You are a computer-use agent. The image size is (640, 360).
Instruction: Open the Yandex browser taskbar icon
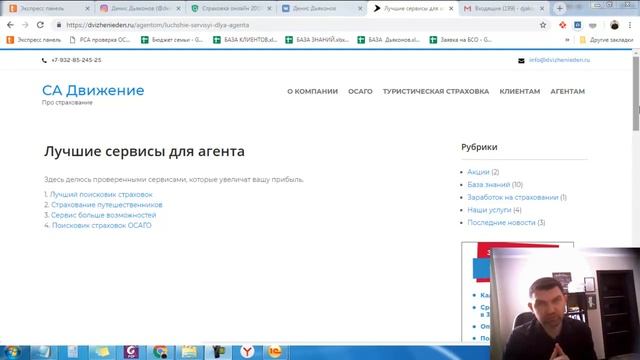pos(247,352)
